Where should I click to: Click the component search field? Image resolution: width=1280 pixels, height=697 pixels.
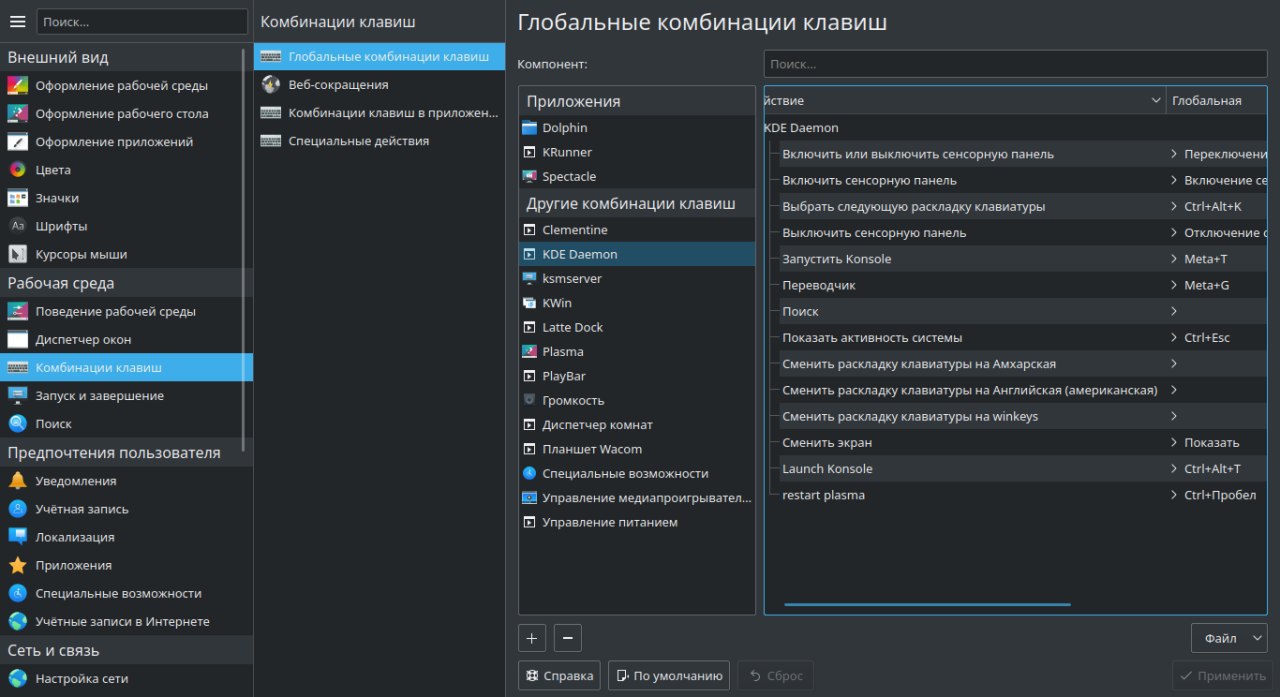1015,64
